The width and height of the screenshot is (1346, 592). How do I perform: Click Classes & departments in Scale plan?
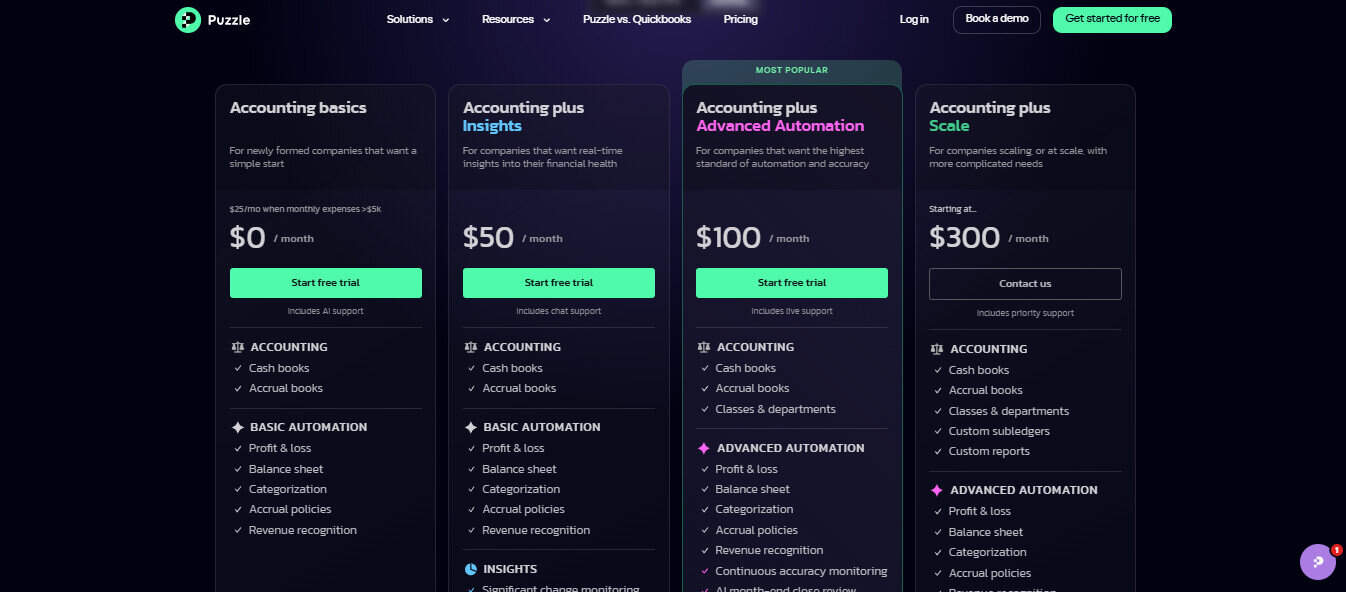tap(1009, 411)
